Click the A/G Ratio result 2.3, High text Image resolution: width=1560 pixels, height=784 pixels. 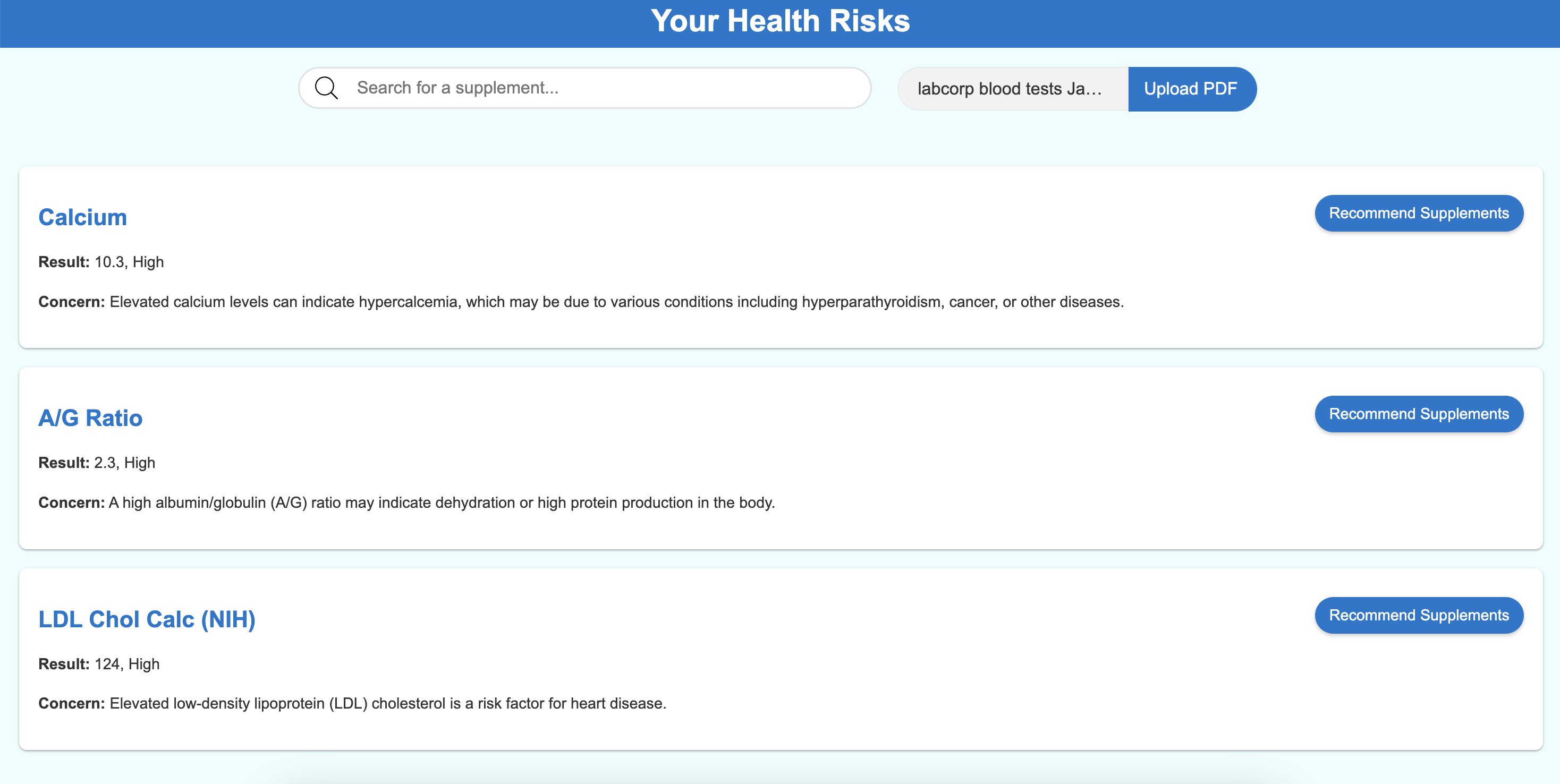pyautogui.click(x=124, y=463)
